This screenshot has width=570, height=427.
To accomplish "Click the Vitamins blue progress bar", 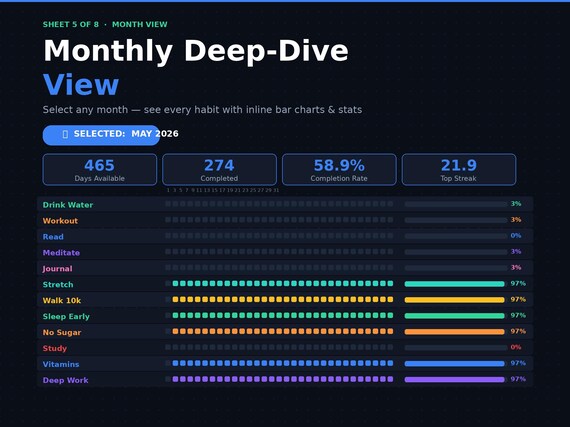I will [x=454, y=364].
